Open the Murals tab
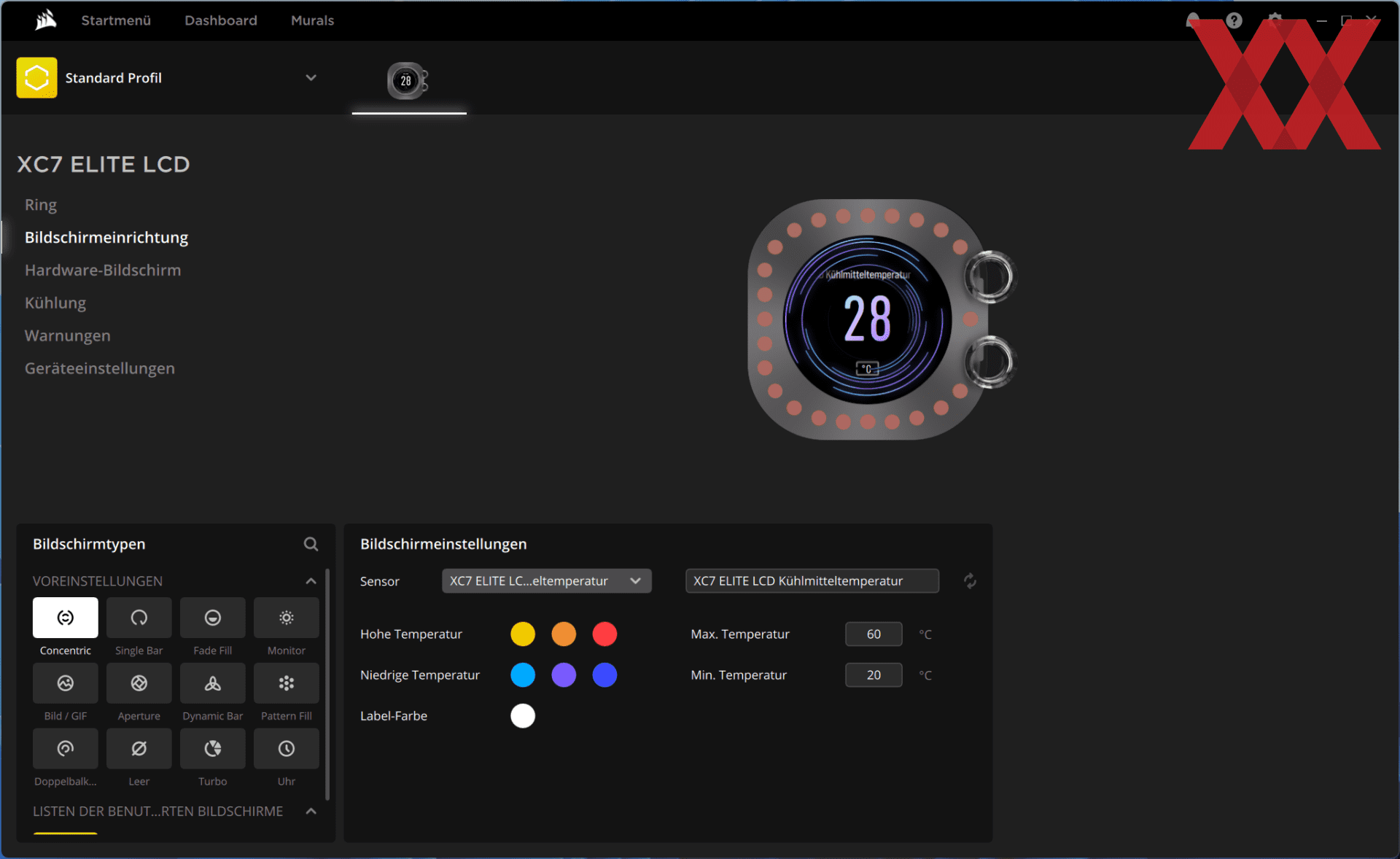 (x=312, y=20)
